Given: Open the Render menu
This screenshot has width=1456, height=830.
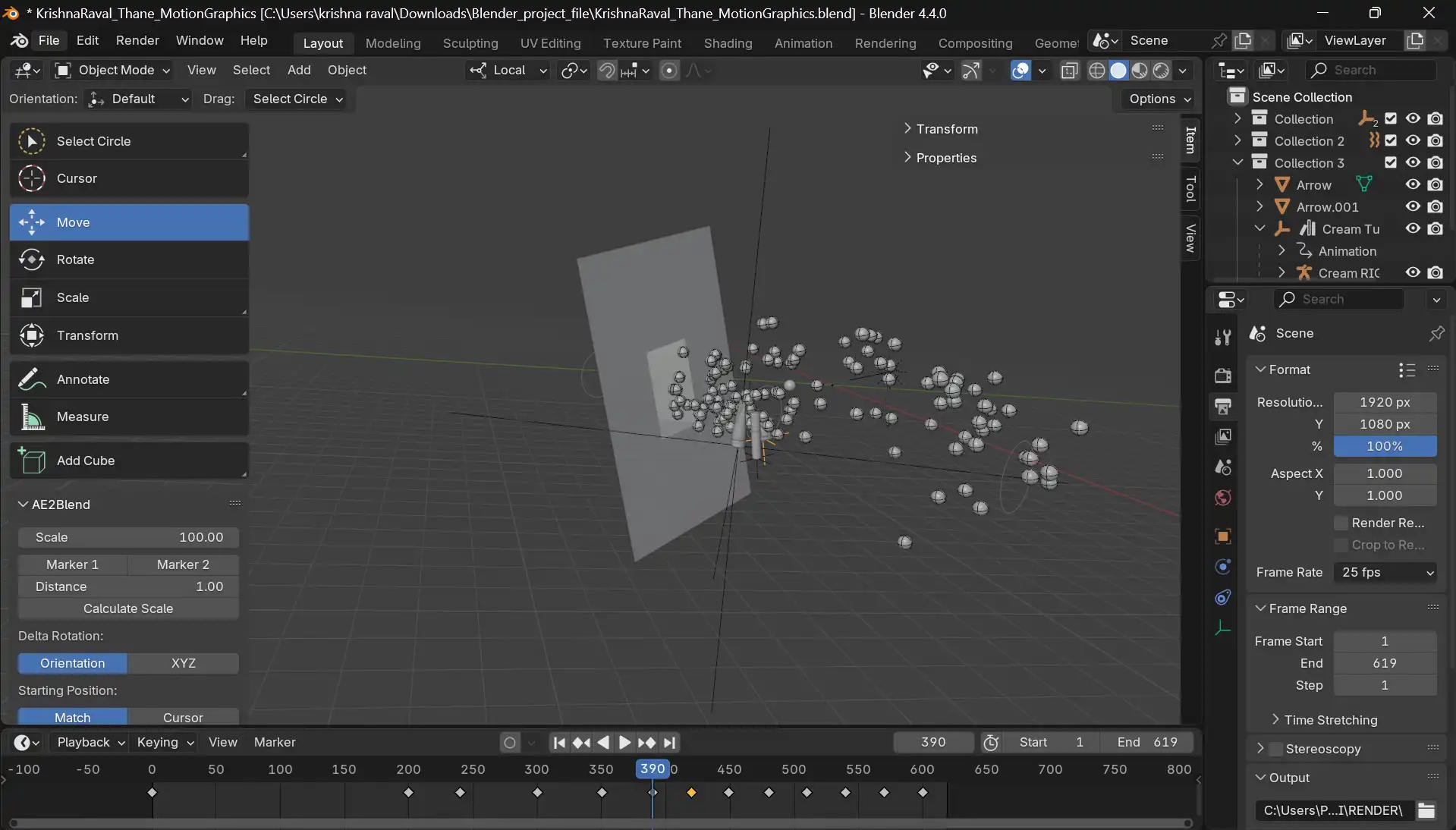Looking at the screenshot, I should [x=137, y=40].
